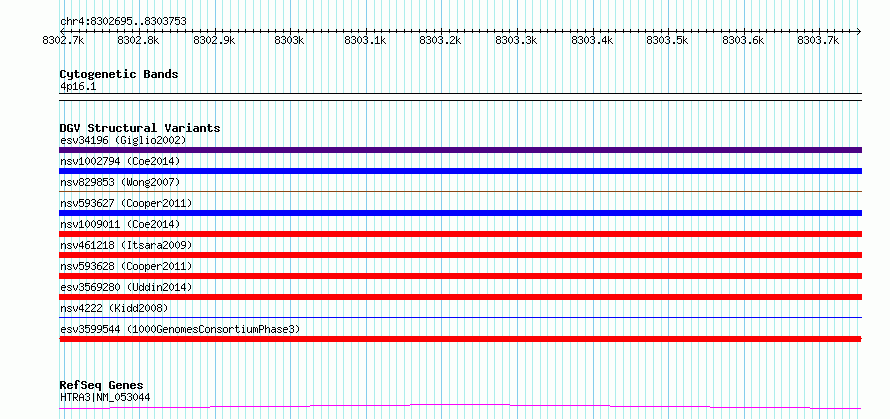This screenshot has width=890, height=419.
Task: Click the purple esv34196 variant bar
Action: [x=460, y=150]
